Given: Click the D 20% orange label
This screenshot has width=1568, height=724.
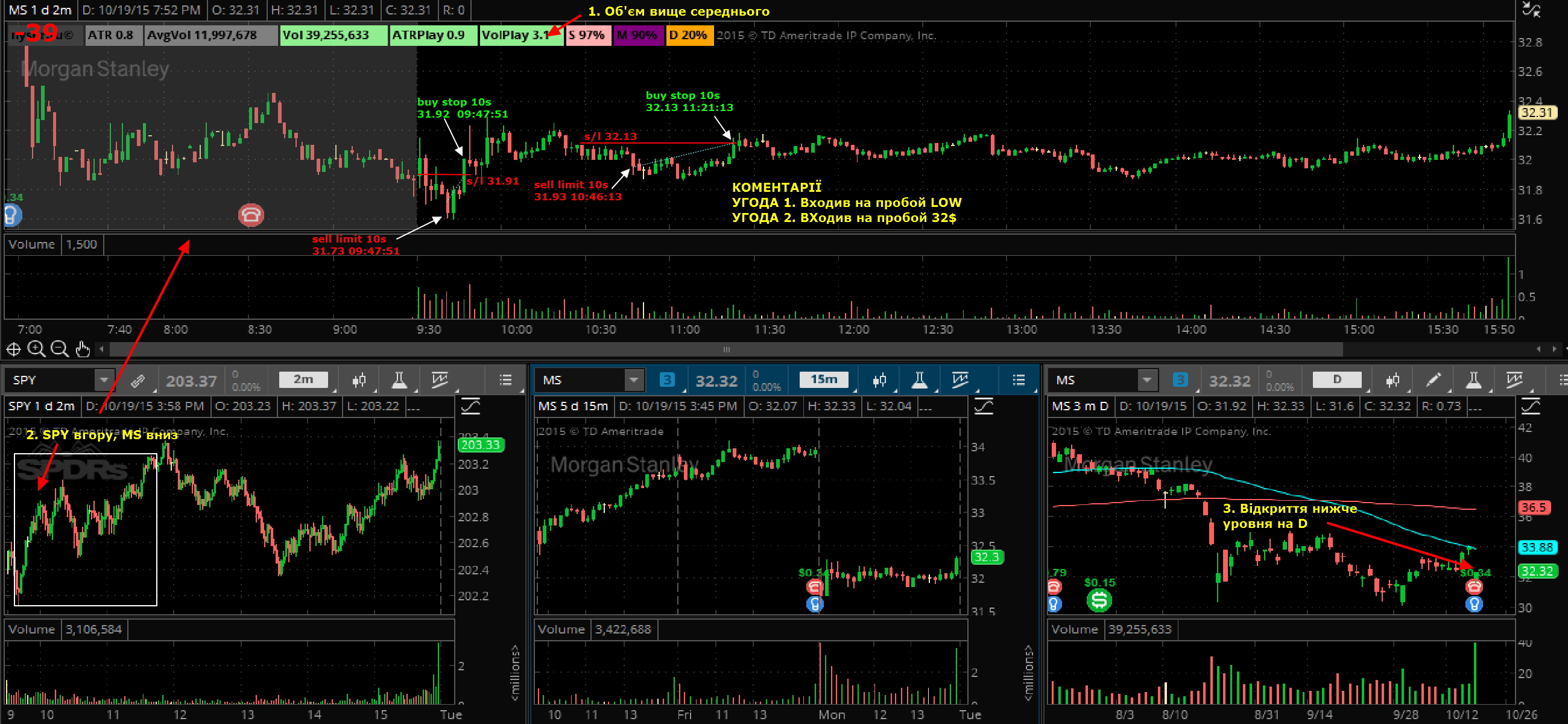Looking at the screenshot, I should (x=689, y=36).
